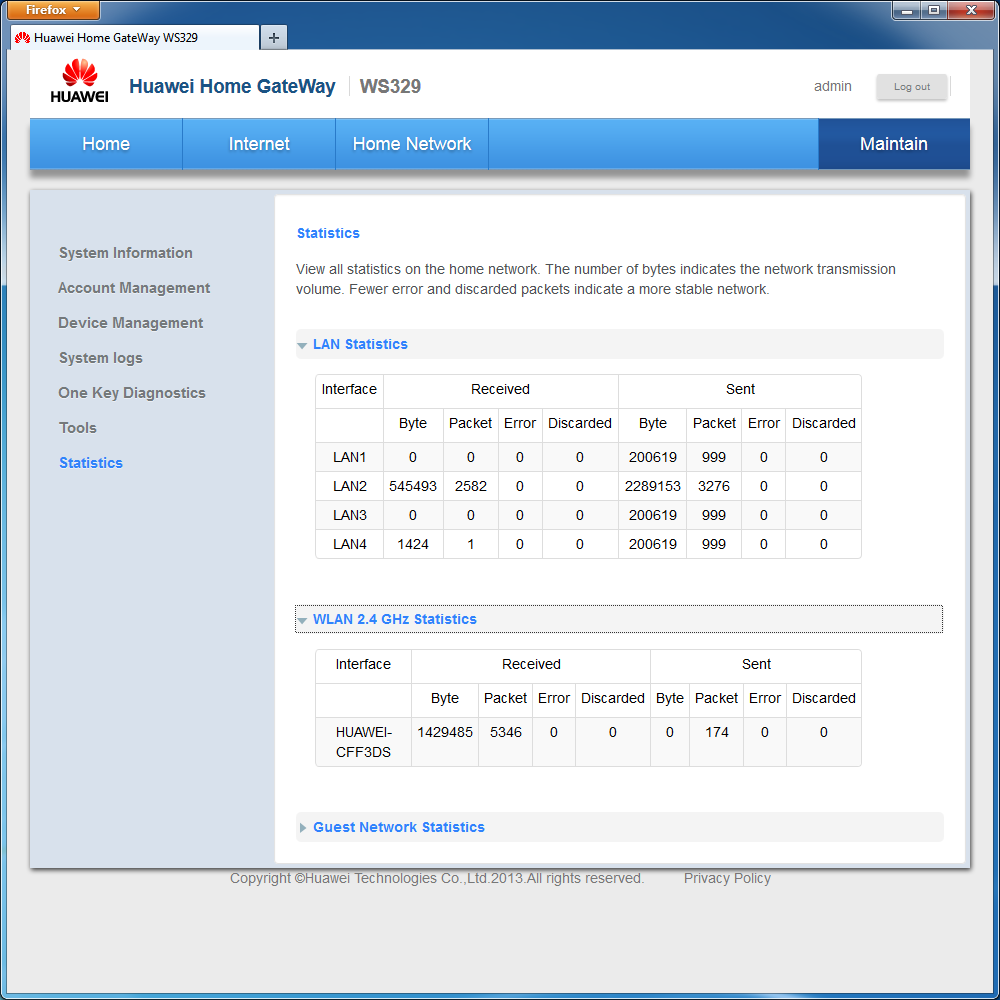Click the LAN Statistics heading text

tap(360, 344)
